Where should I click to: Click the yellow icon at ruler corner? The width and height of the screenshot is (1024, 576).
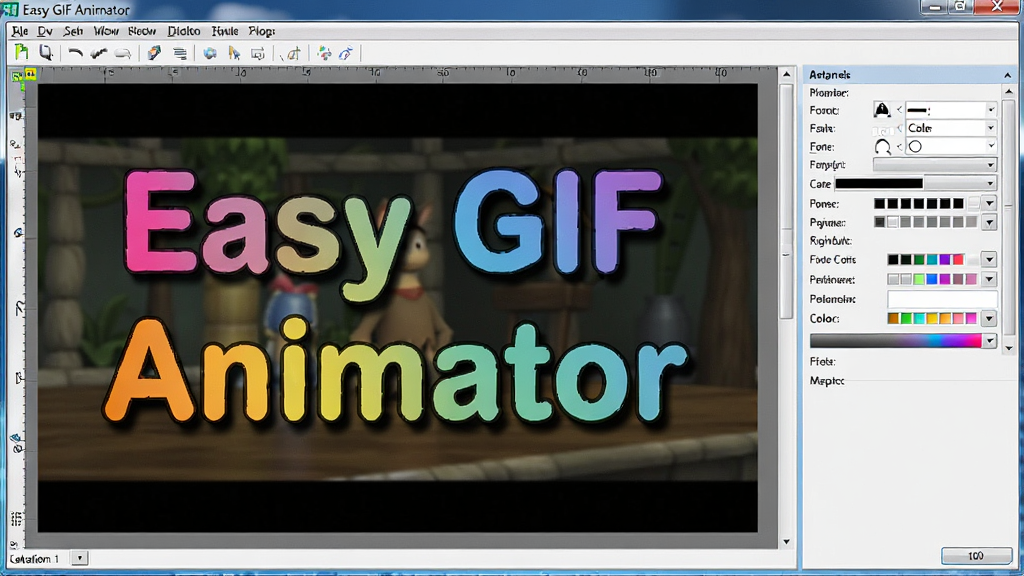(30, 74)
